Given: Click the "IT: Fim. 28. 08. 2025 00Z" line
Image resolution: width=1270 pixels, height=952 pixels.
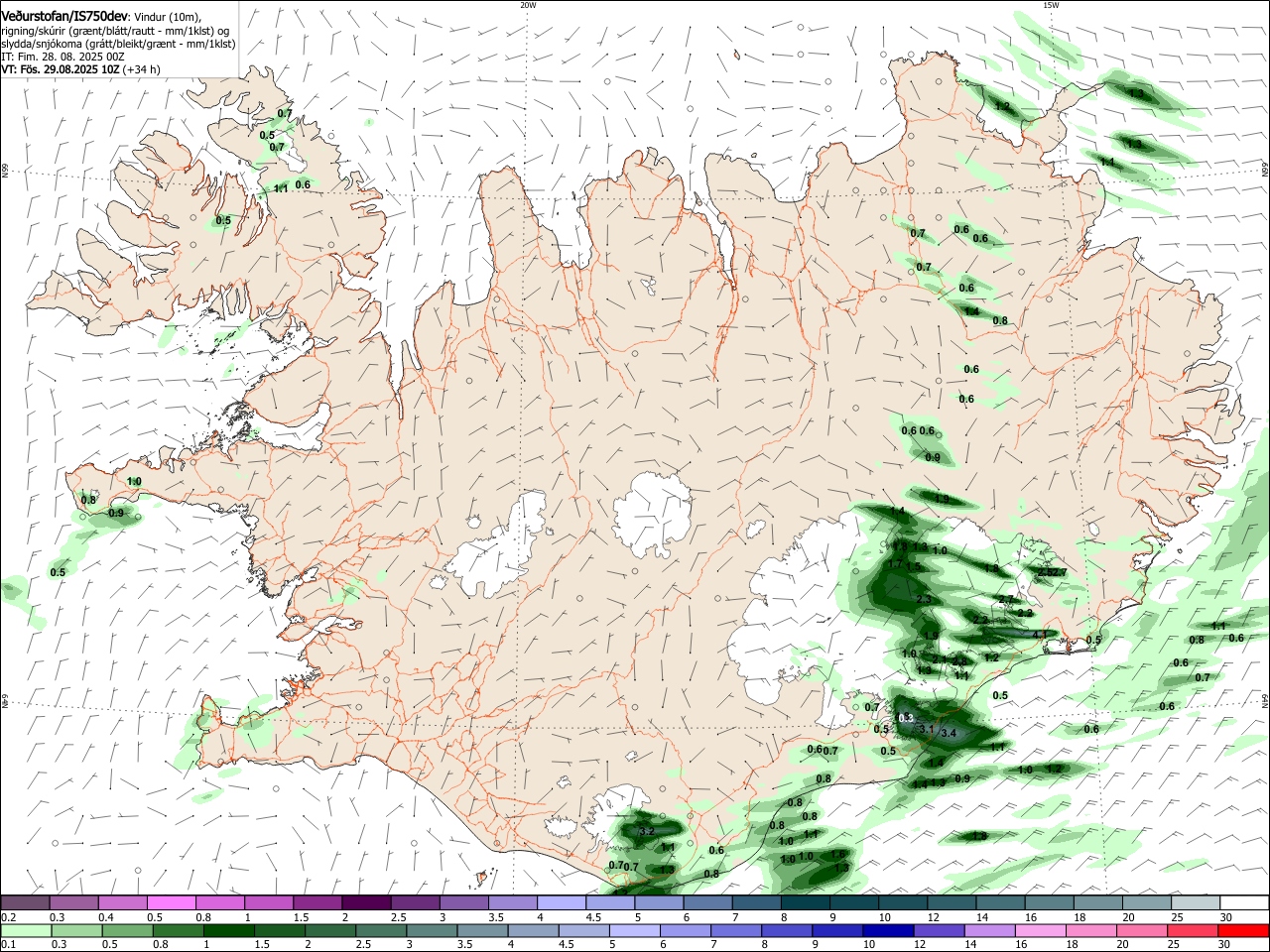Looking at the screenshot, I should click(63, 57).
